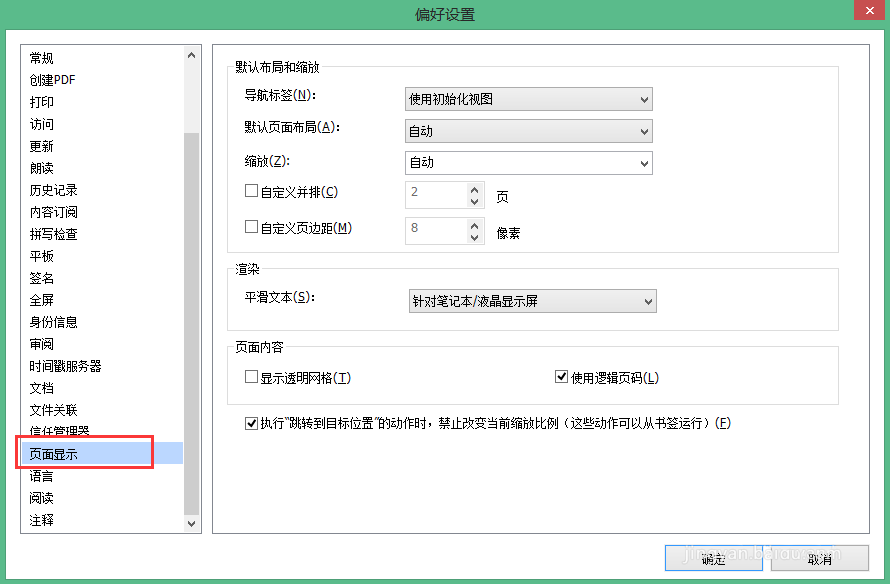Open the 注释 preferences section
The height and width of the screenshot is (584, 890).
[42, 519]
